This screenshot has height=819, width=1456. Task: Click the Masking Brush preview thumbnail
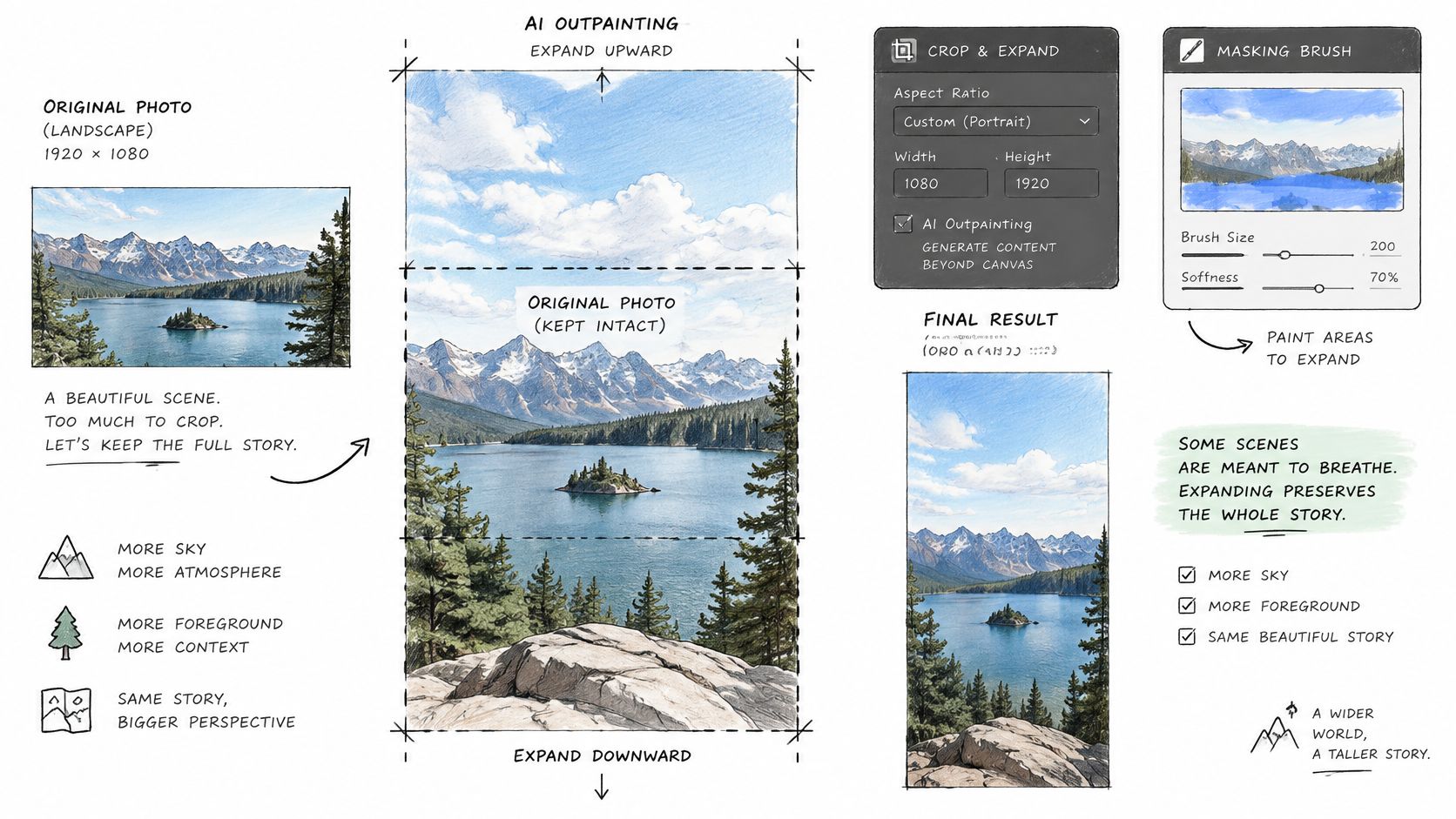point(1292,150)
